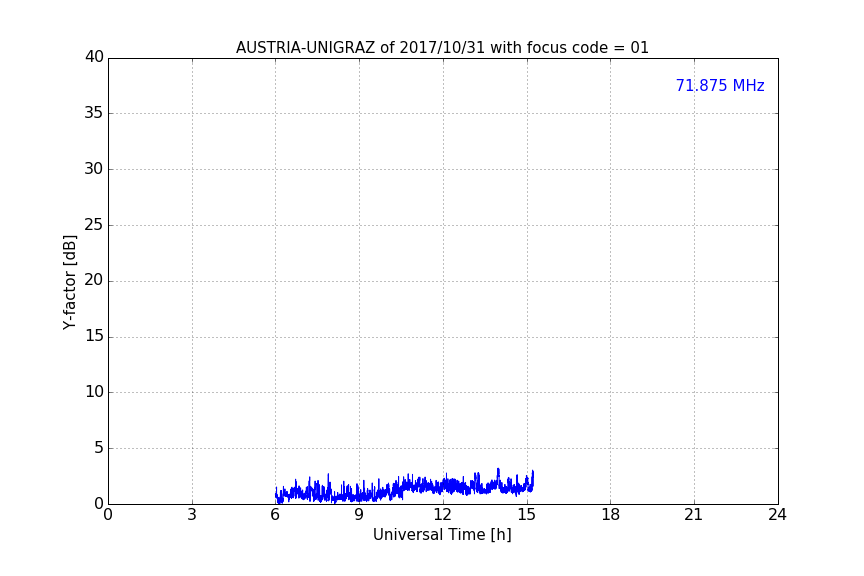Click the 'Universal Time [h]' axis label
The width and height of the screenshot is (864, 576).
(x=442, y=535)
